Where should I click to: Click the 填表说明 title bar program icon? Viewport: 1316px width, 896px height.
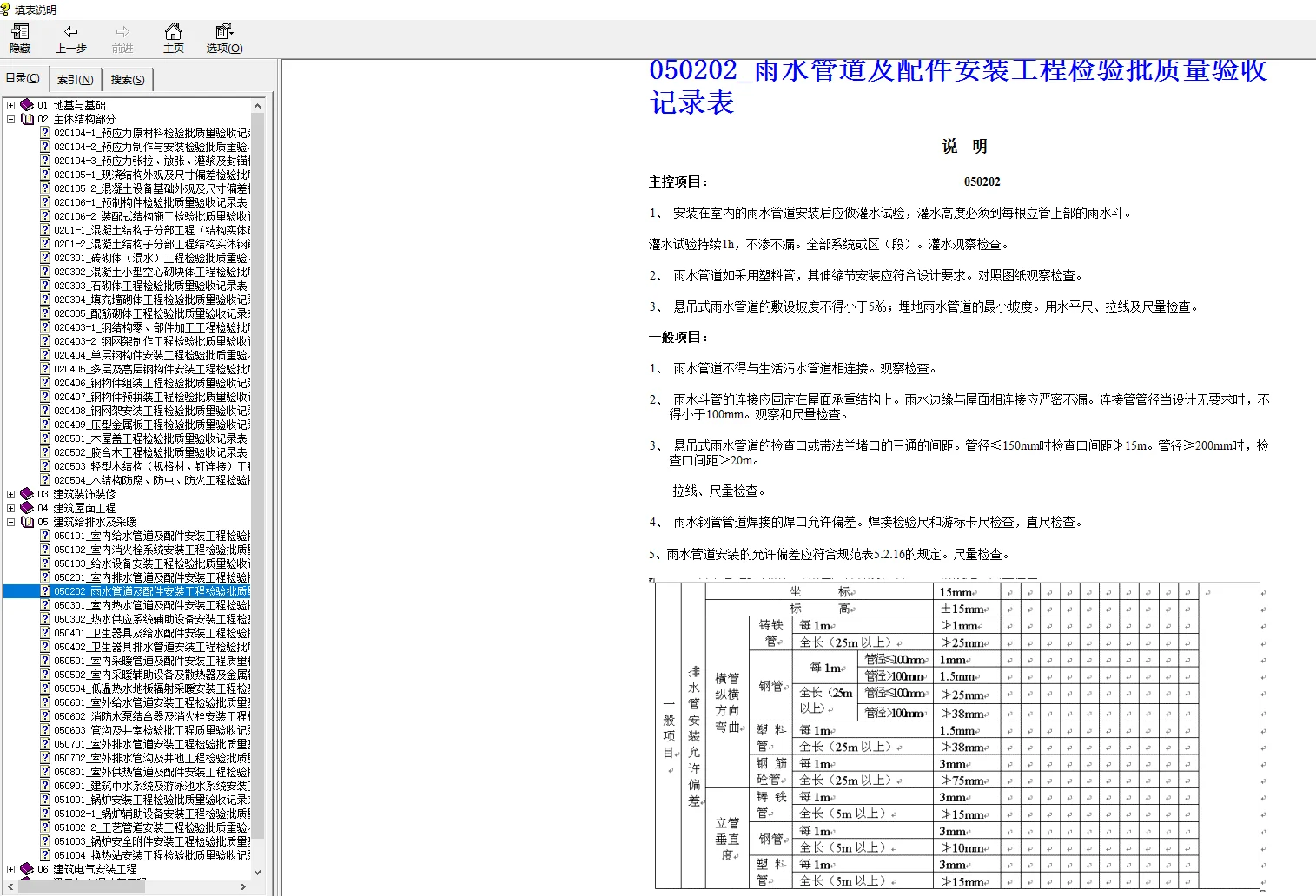click(7, 9)
